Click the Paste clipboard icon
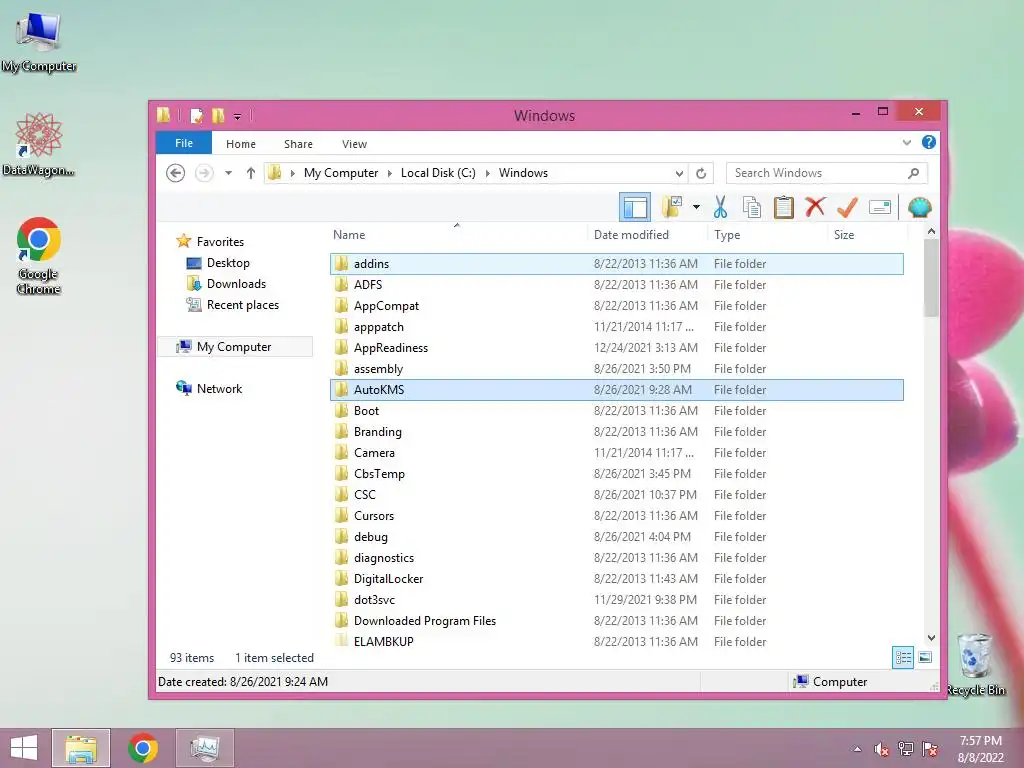The width and height of the screenshot is (1024, 768). pos(784,208)
